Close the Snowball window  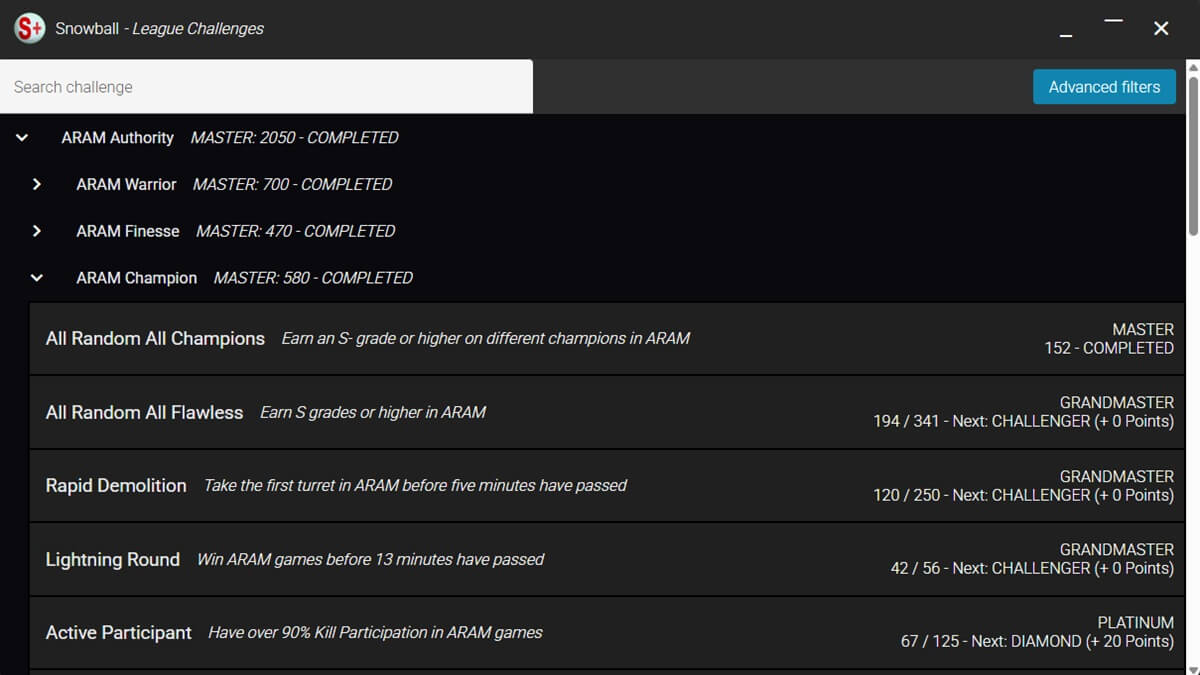click(x=1161, y=29)
